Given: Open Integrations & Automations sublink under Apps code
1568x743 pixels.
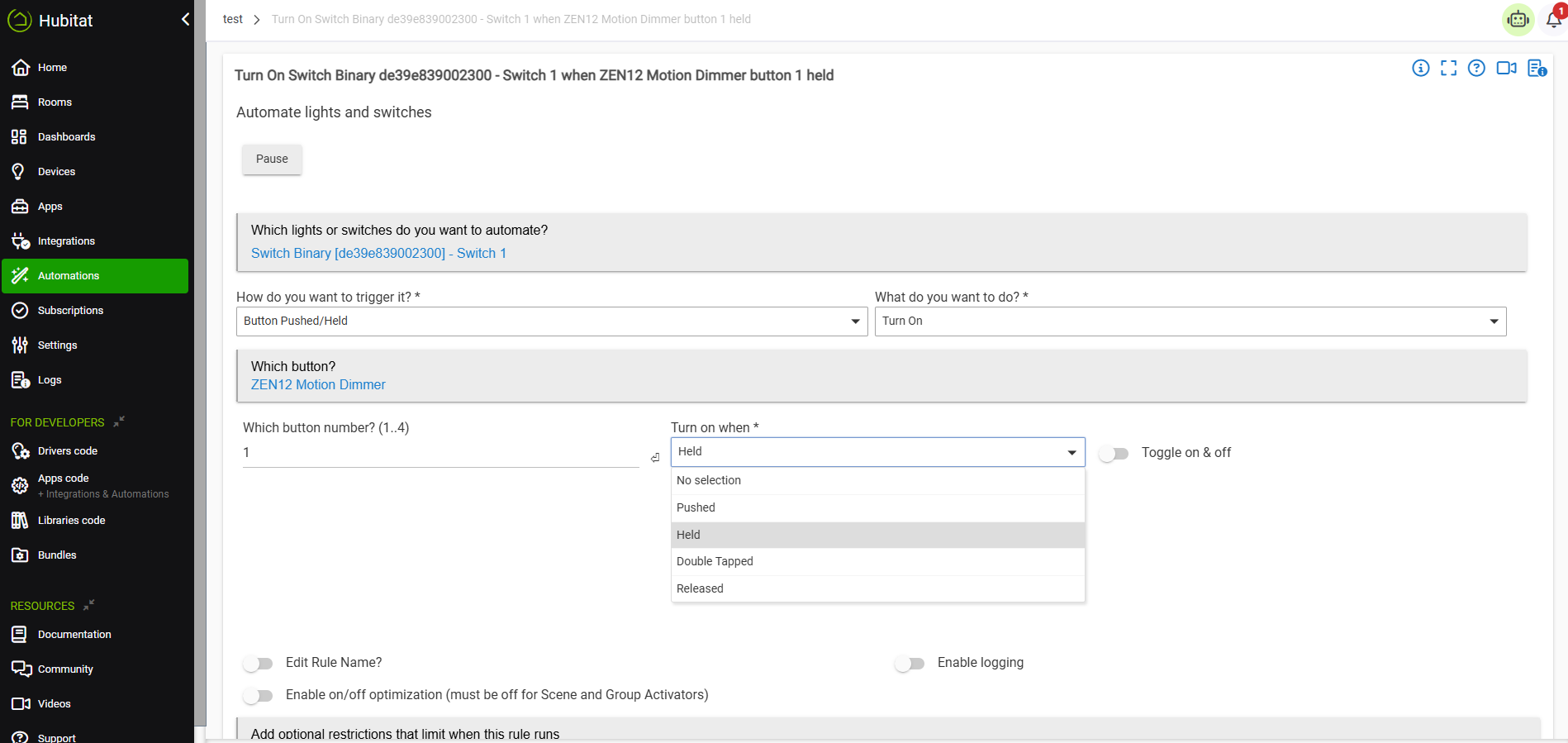Looking at the screenshot, I should [x=103, y=494].
